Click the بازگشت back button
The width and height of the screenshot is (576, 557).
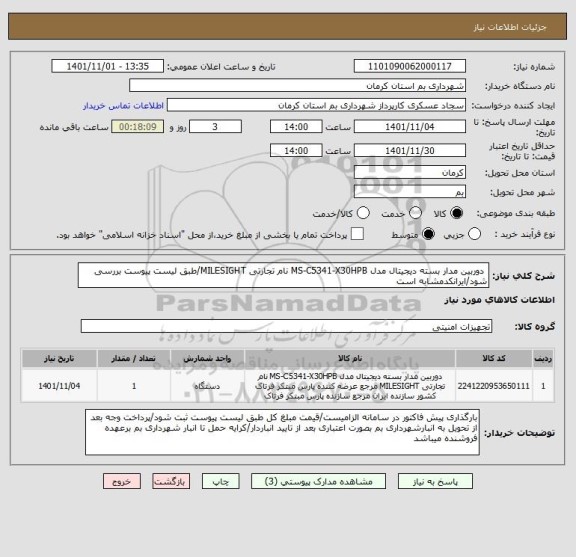[x=171, y=481]
